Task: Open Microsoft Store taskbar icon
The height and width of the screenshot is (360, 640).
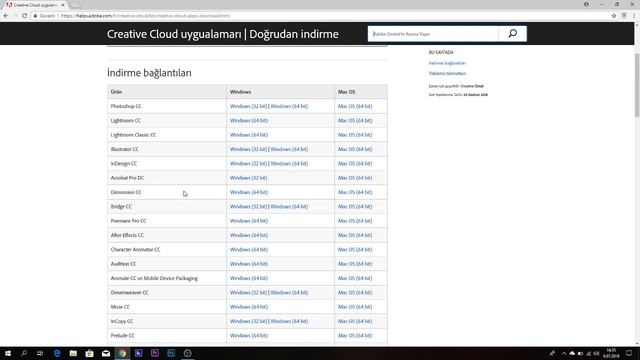Action: click(x=89, y=353)
